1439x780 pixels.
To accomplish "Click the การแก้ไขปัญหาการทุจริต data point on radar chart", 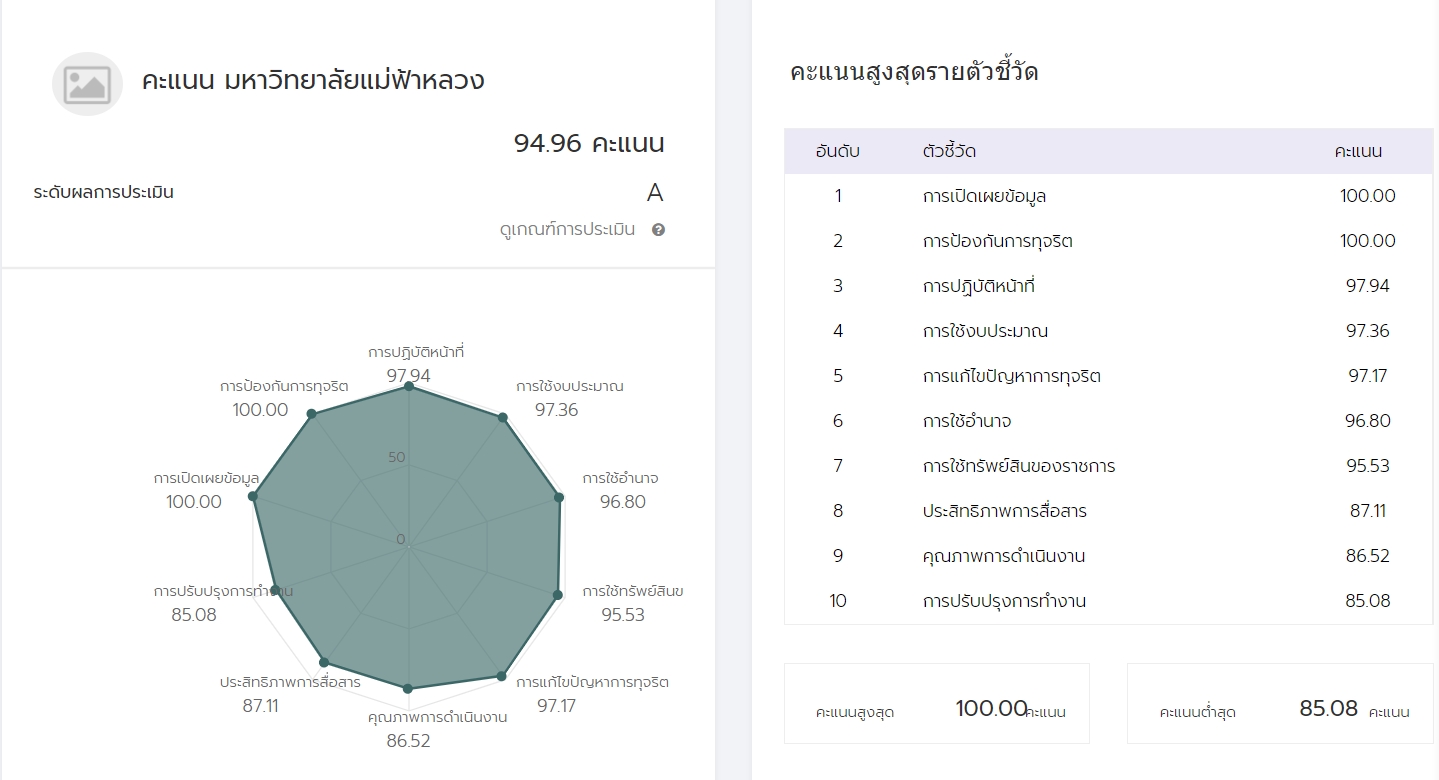I will (502, 677).
